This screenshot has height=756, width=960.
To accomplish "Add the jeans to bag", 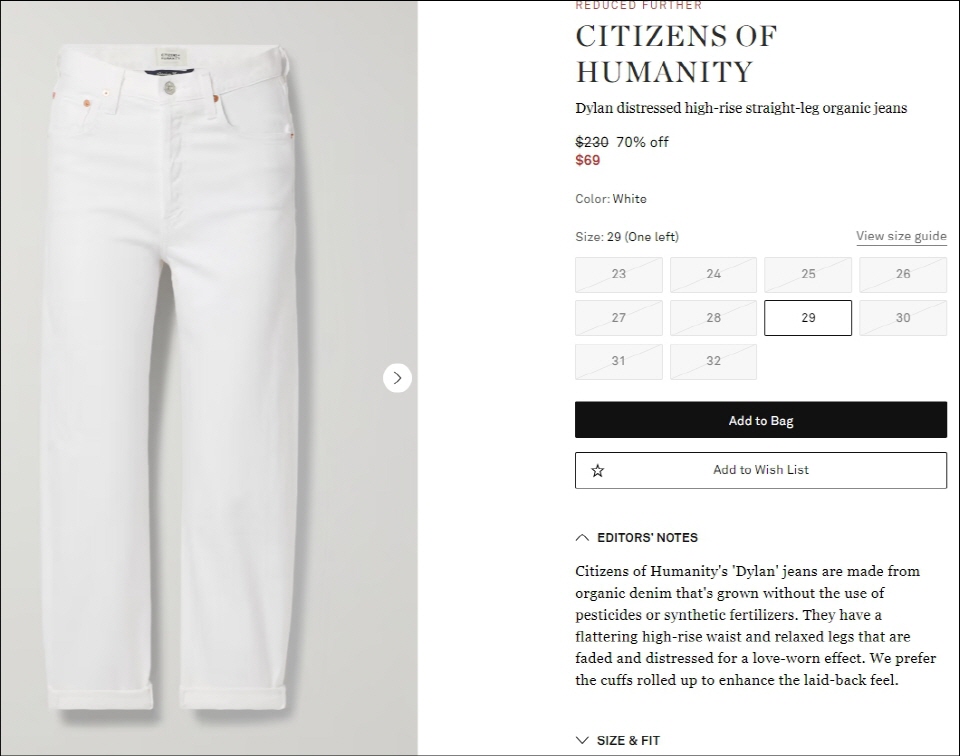I will [x=760, y=420].
